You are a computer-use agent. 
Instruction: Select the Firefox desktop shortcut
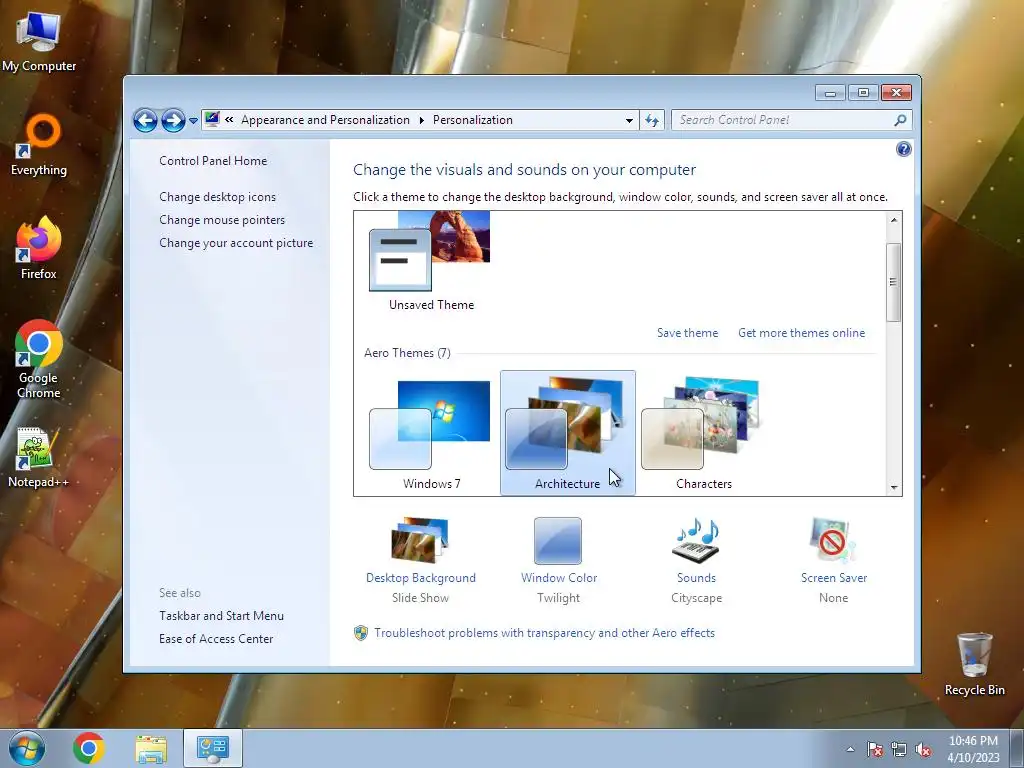[39, 248]
